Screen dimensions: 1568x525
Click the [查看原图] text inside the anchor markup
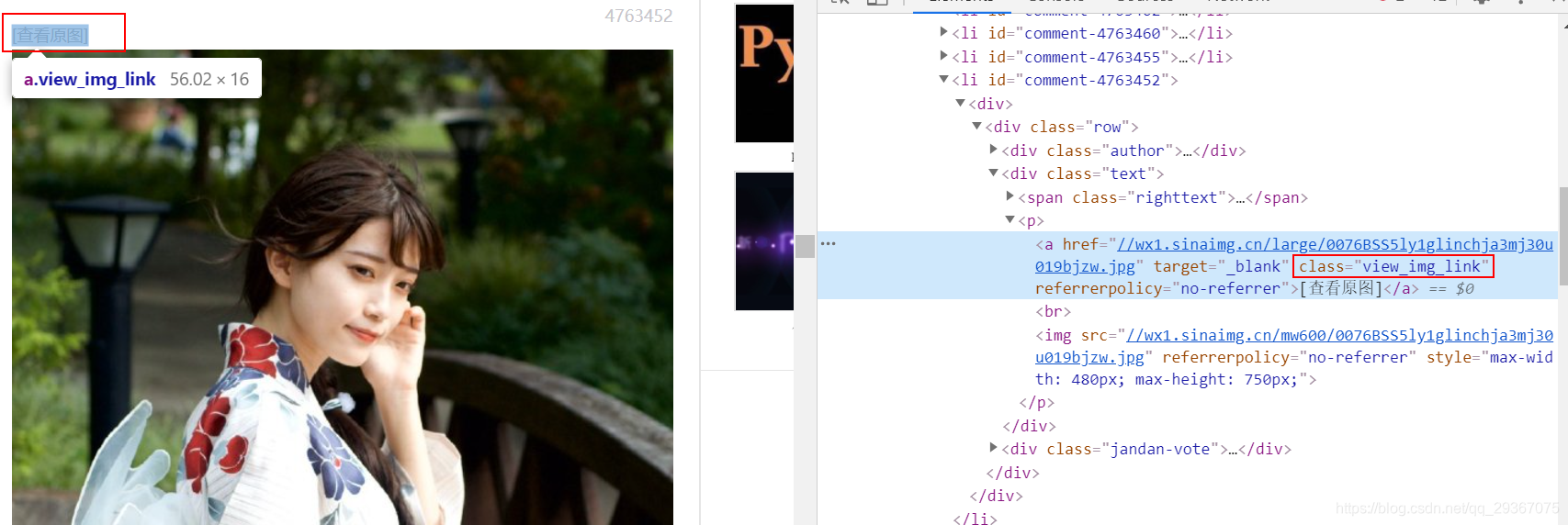(x=1341, y=288)
